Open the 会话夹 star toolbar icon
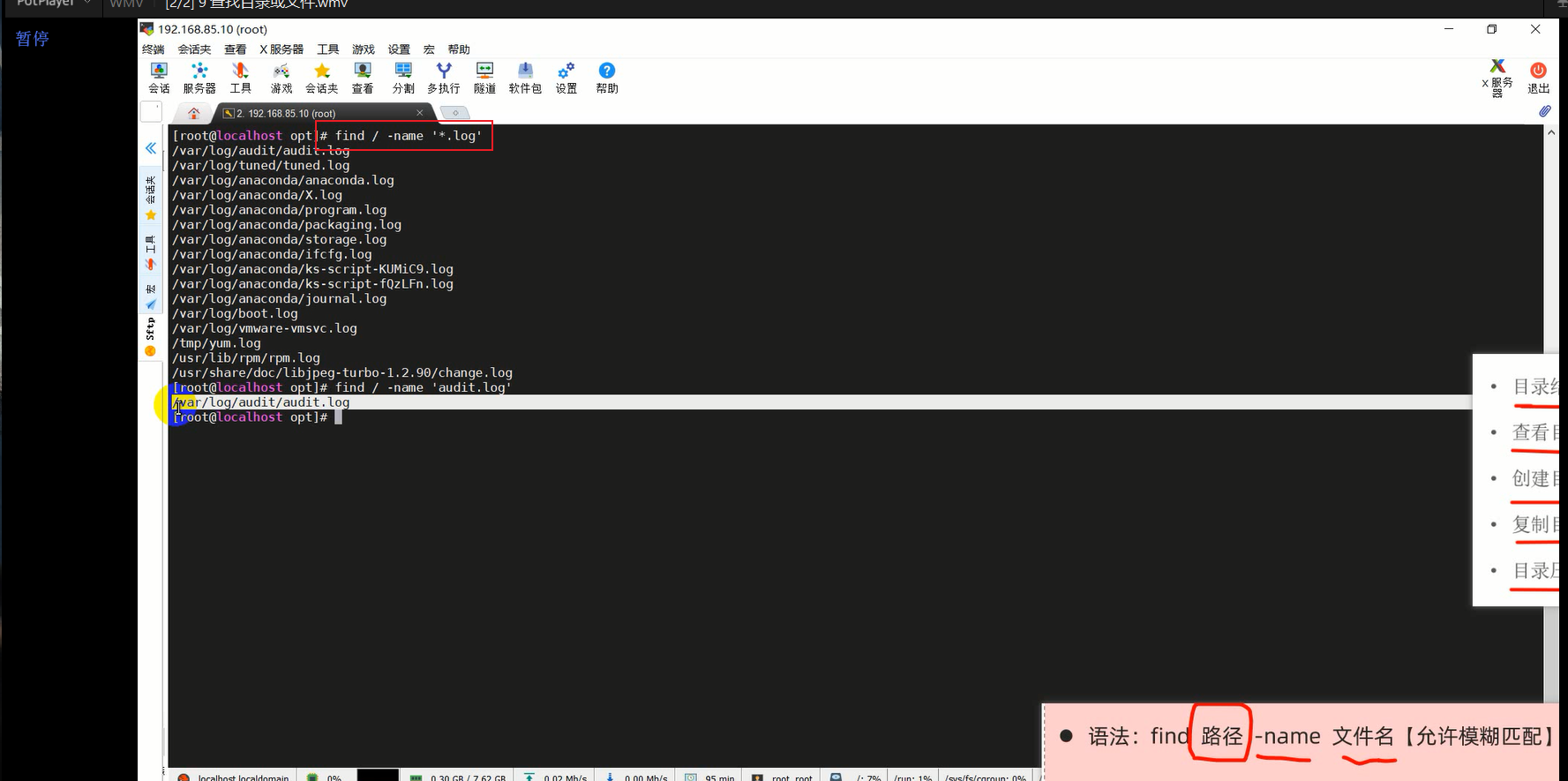Screen dimensions: 1568x781 coord(322,78)
